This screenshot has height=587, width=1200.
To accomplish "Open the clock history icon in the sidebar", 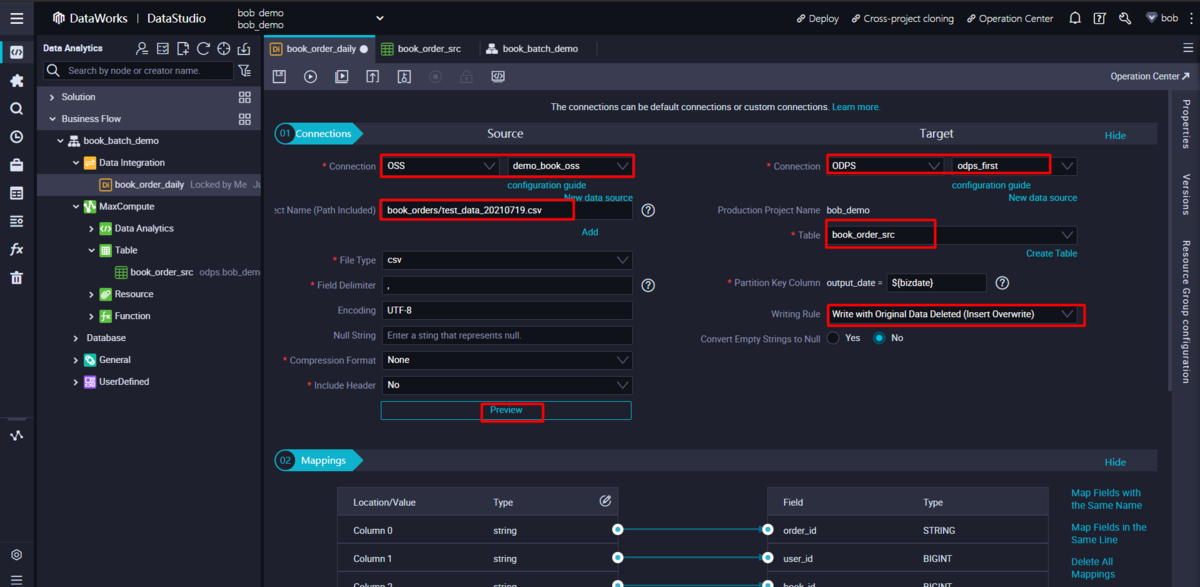I will tap(16, 137).
